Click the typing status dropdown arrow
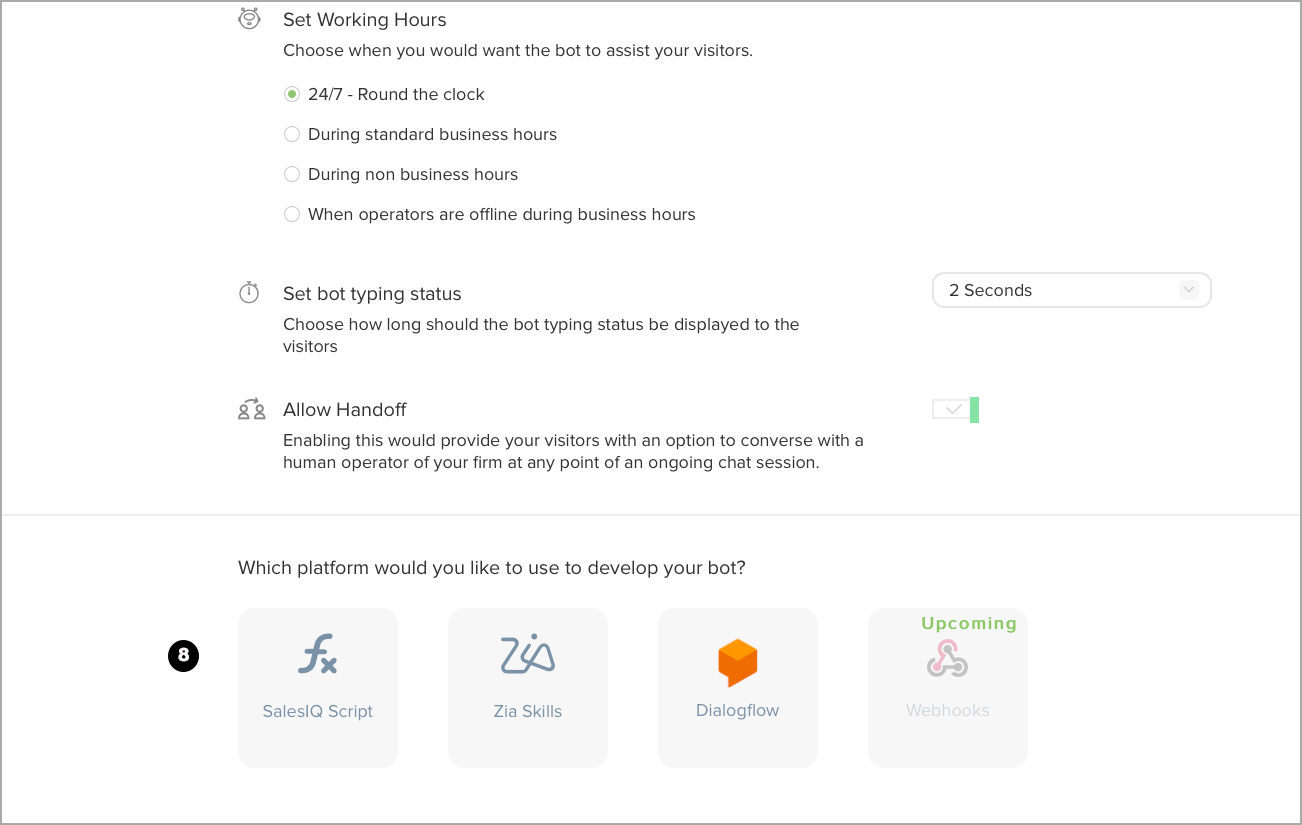The width and height of the screenshot is (1302, 825). tap(1188, 290)
